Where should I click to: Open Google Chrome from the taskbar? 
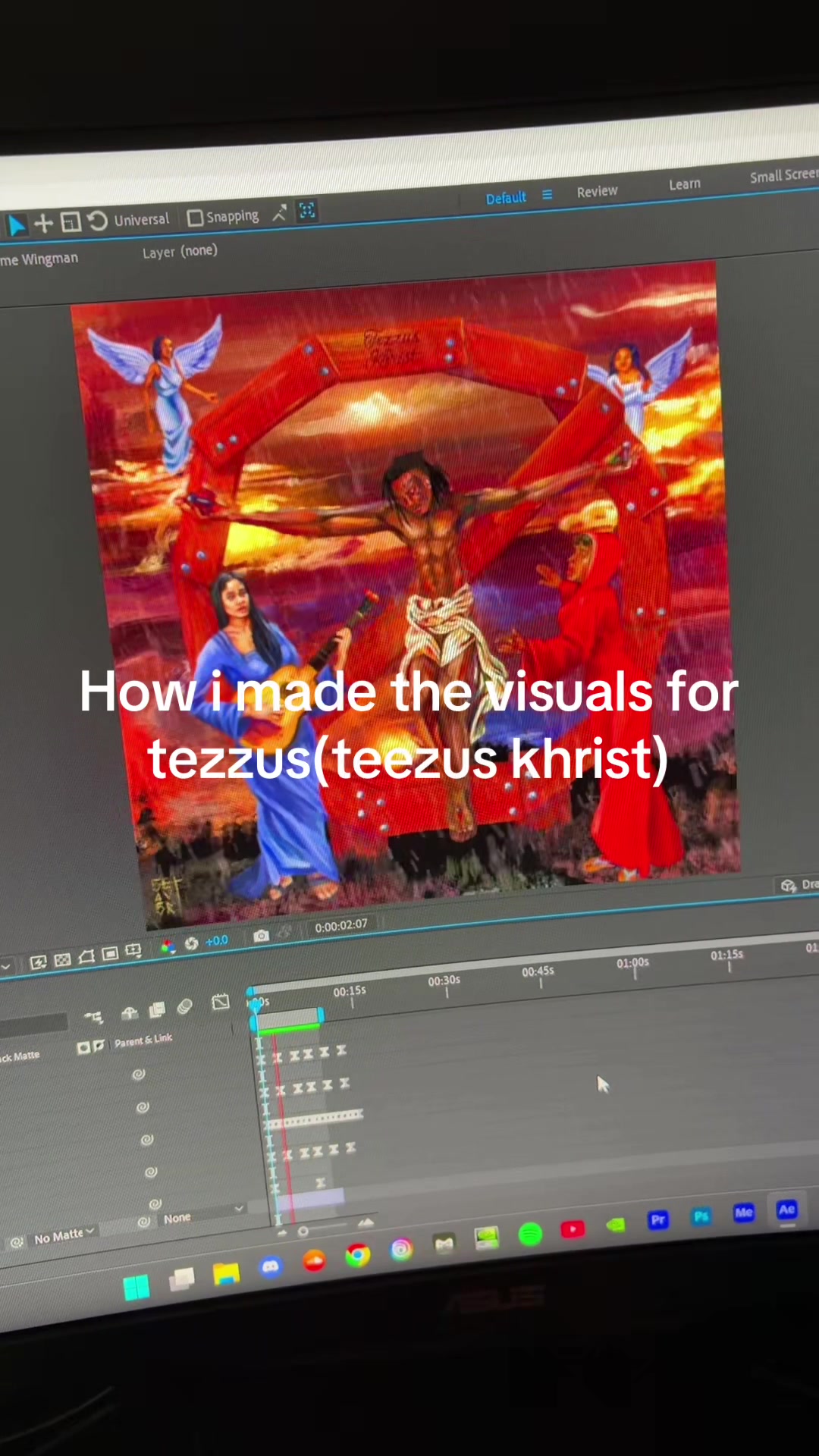point(358,1255)
